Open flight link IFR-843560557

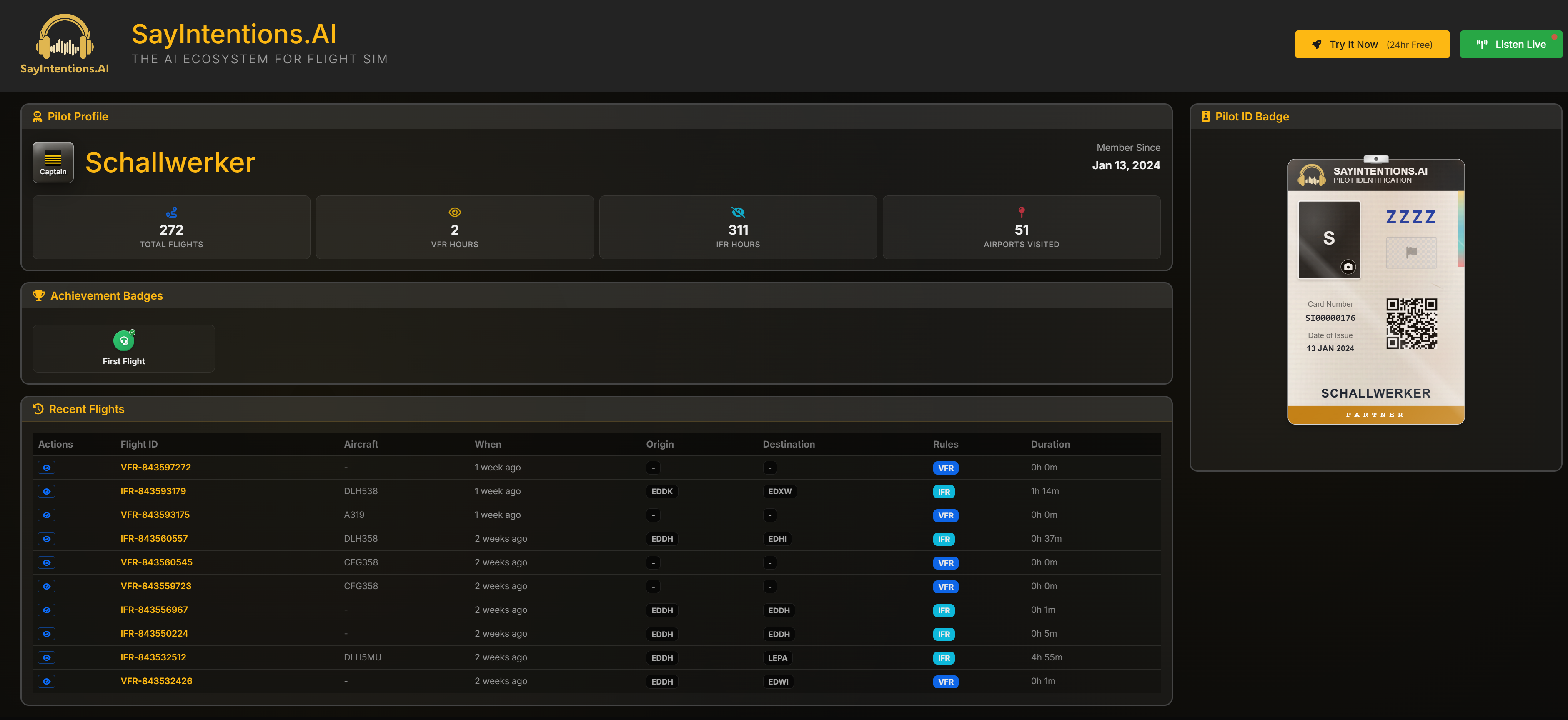click(154, 539)
